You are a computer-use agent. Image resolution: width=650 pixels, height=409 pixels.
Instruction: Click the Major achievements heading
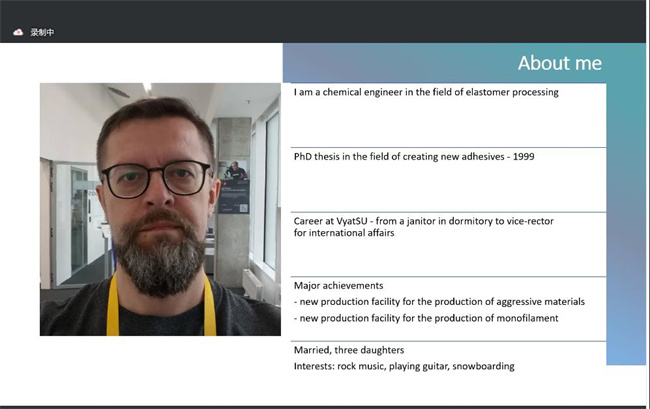[x=338, y=285]
